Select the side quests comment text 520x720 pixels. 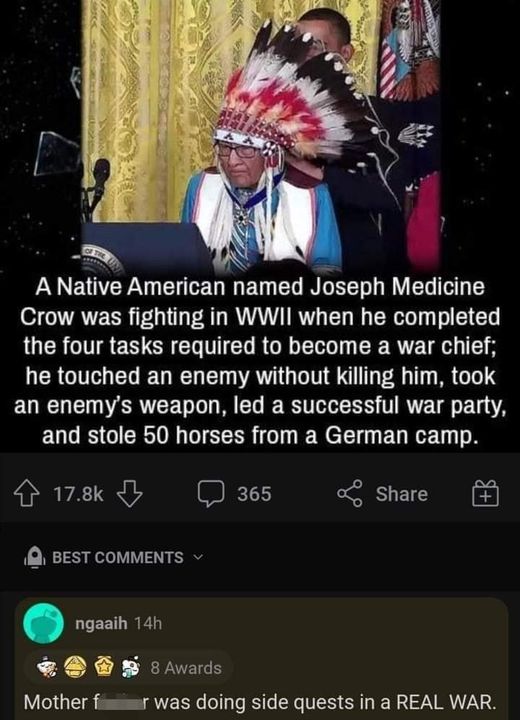260,702
